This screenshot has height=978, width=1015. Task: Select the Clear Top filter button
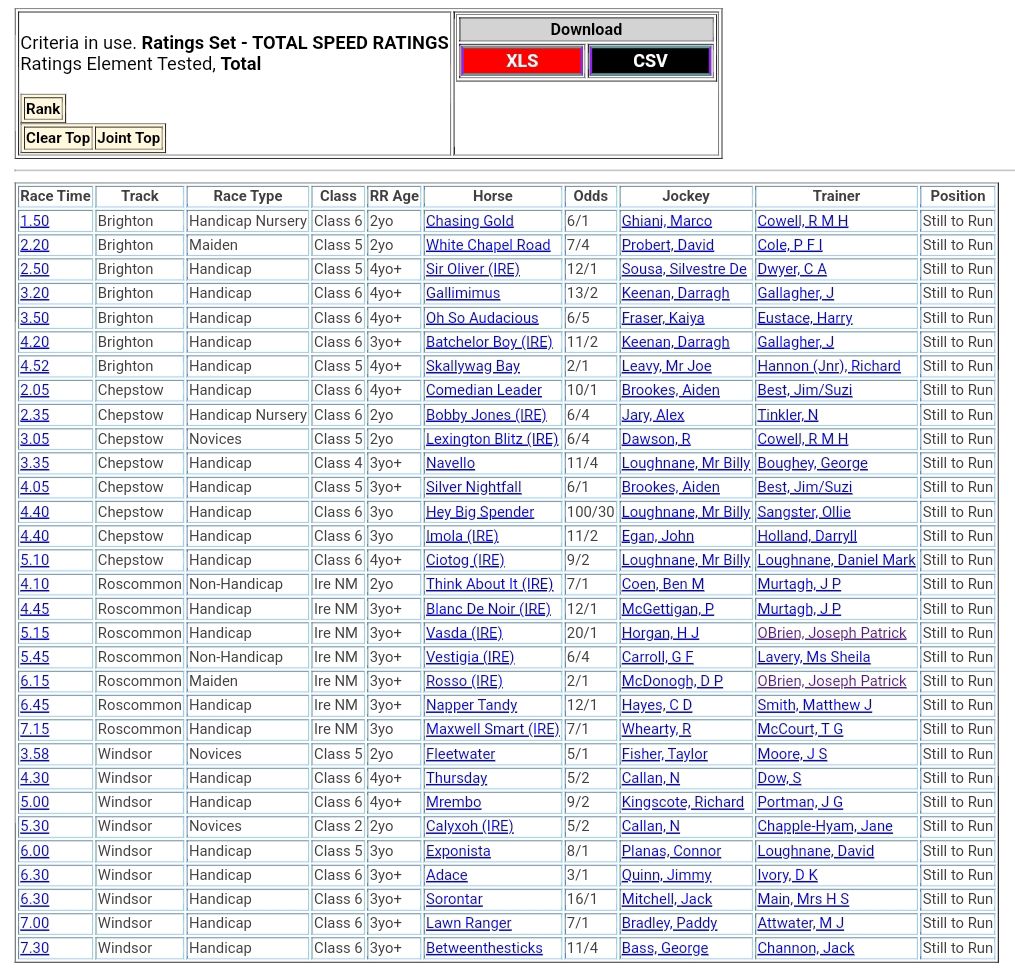click(x=57, y=138)
